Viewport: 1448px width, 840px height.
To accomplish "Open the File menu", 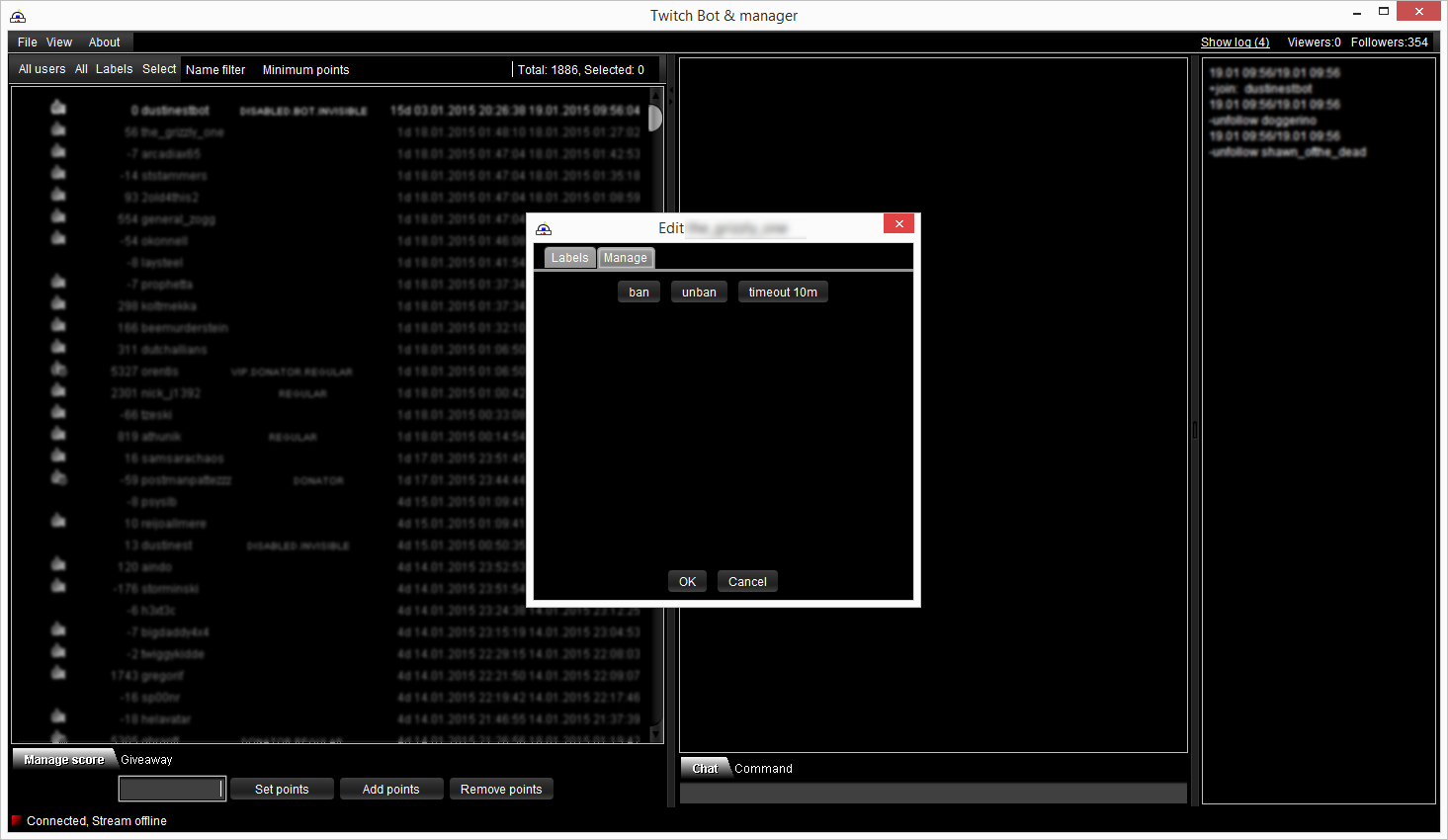I will click(28, 42).
